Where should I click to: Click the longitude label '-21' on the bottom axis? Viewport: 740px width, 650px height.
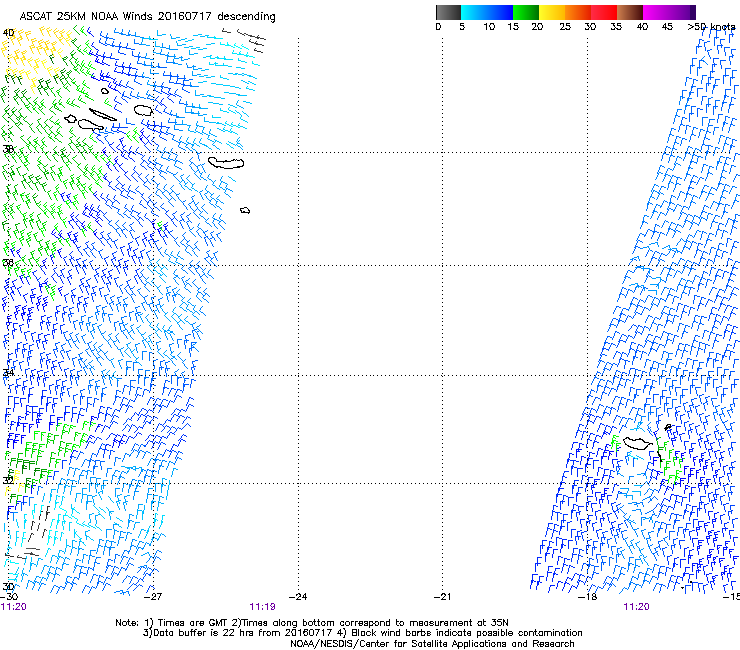point(442,597)
